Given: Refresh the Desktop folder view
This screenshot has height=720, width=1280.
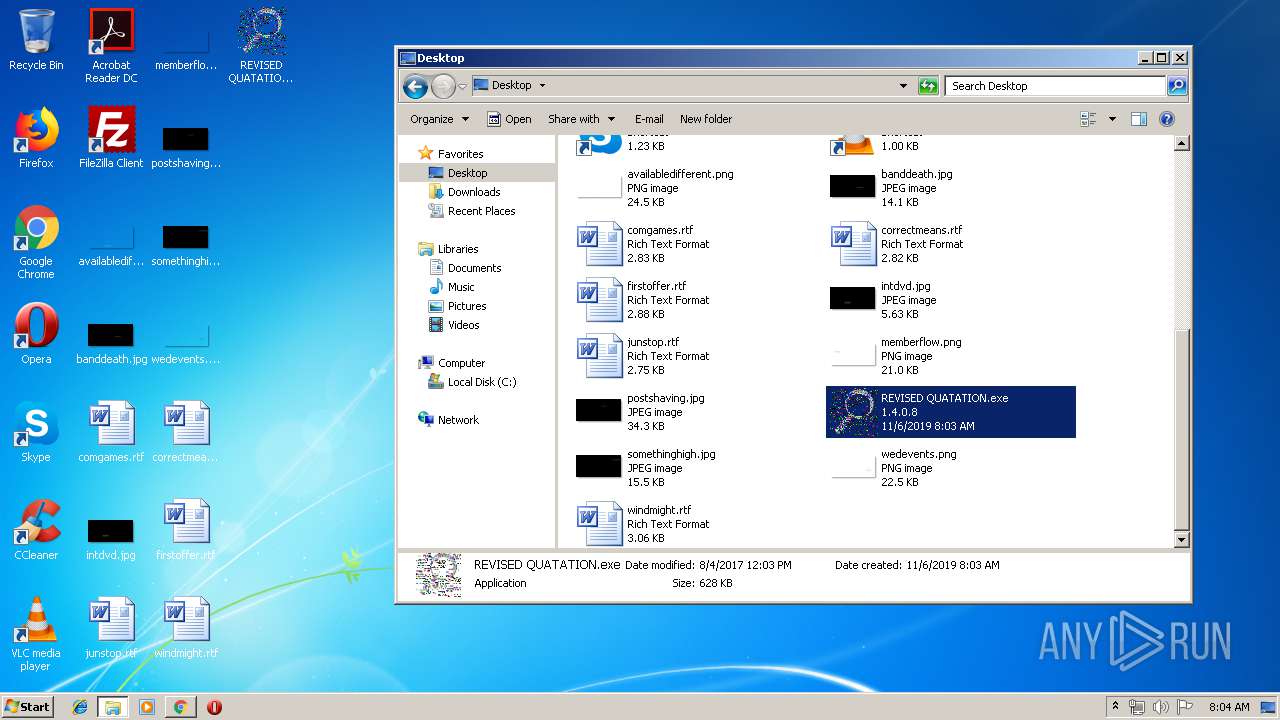Looking at the screenshot, I should pos(928,86).
